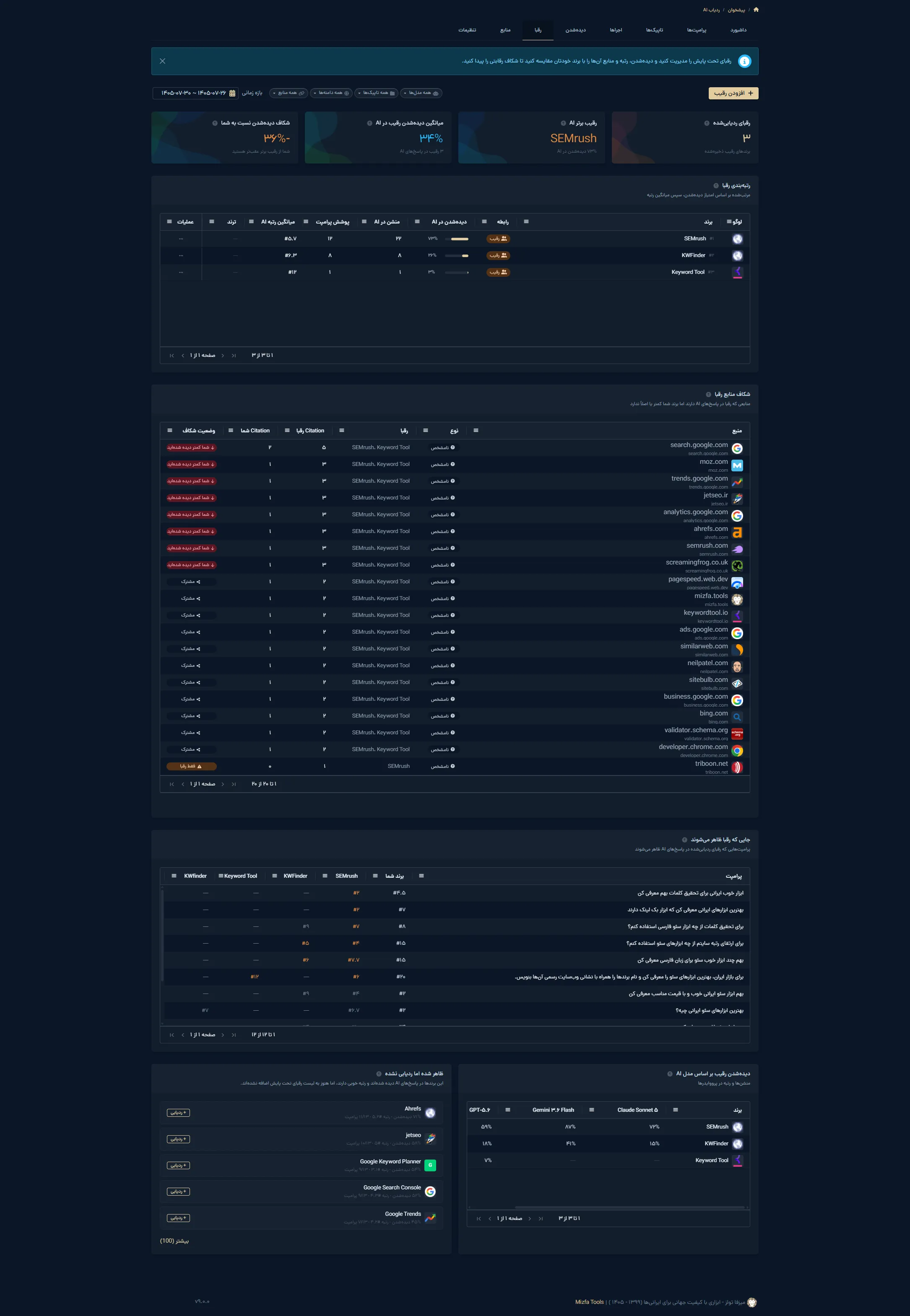
Task: Click the home icon in breadcrumb
Action: tap(756, 10)
